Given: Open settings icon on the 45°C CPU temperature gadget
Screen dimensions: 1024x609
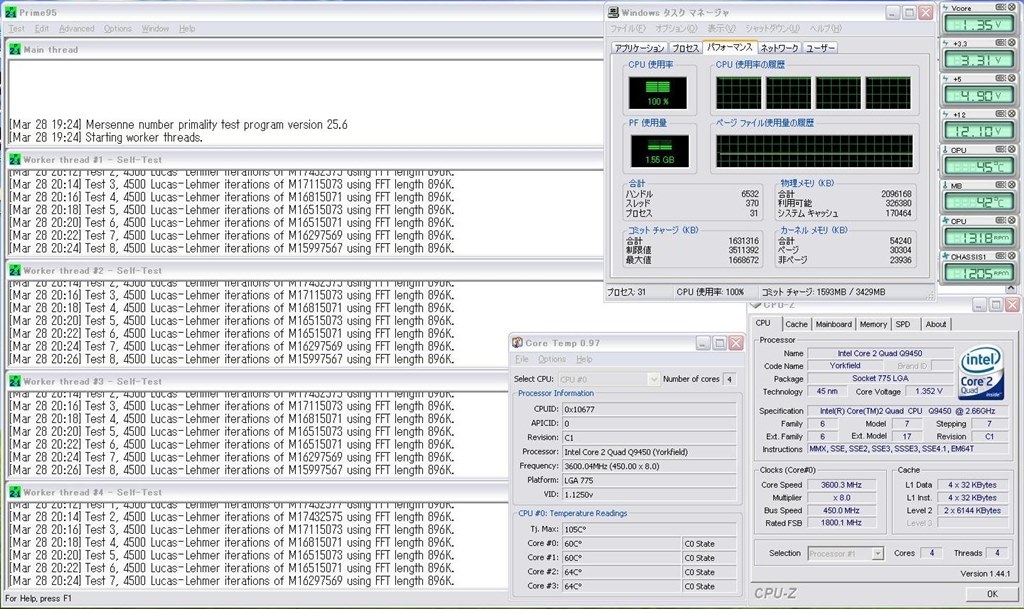Looking at the screenshot, I should [x=1000, y=149].
